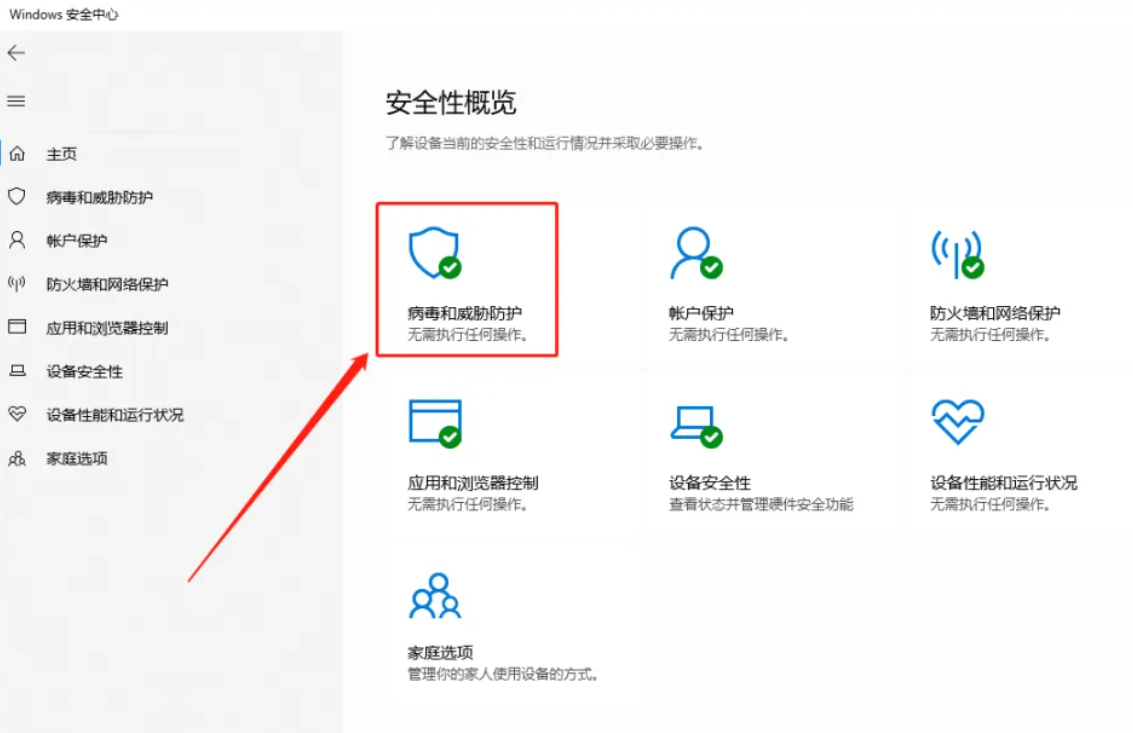
Task: Click the family icon in sidebar
Action: [17, 458]
